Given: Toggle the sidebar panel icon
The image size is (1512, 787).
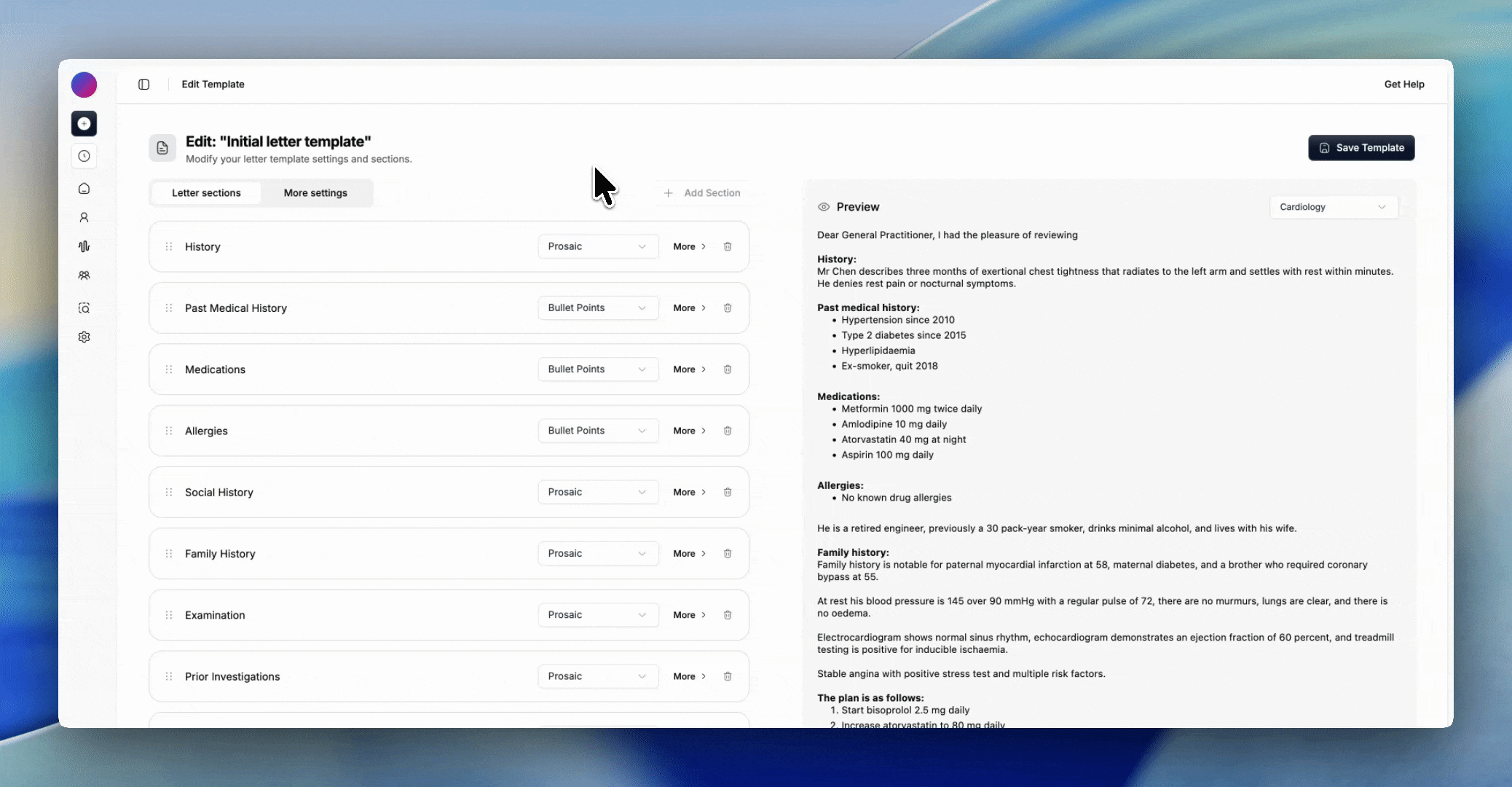Looking at the screenshot, I should pos(143,85).
